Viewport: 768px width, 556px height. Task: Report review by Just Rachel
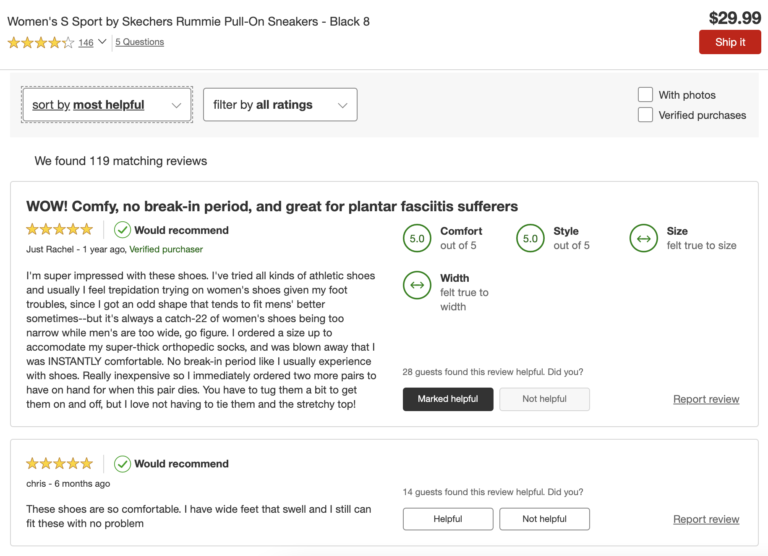coord(706,399)
